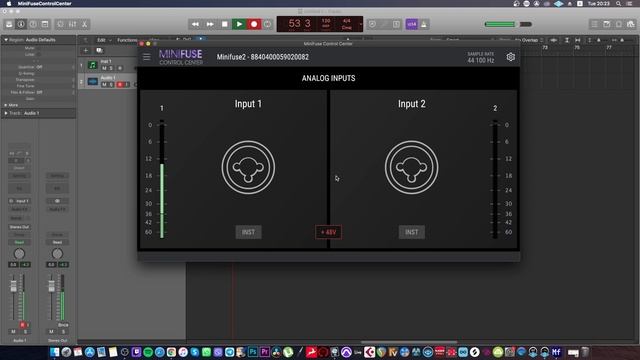Toggle INST mode on Input 2
The width and height of the screenshot is (640, 360).
click(411, 232)
